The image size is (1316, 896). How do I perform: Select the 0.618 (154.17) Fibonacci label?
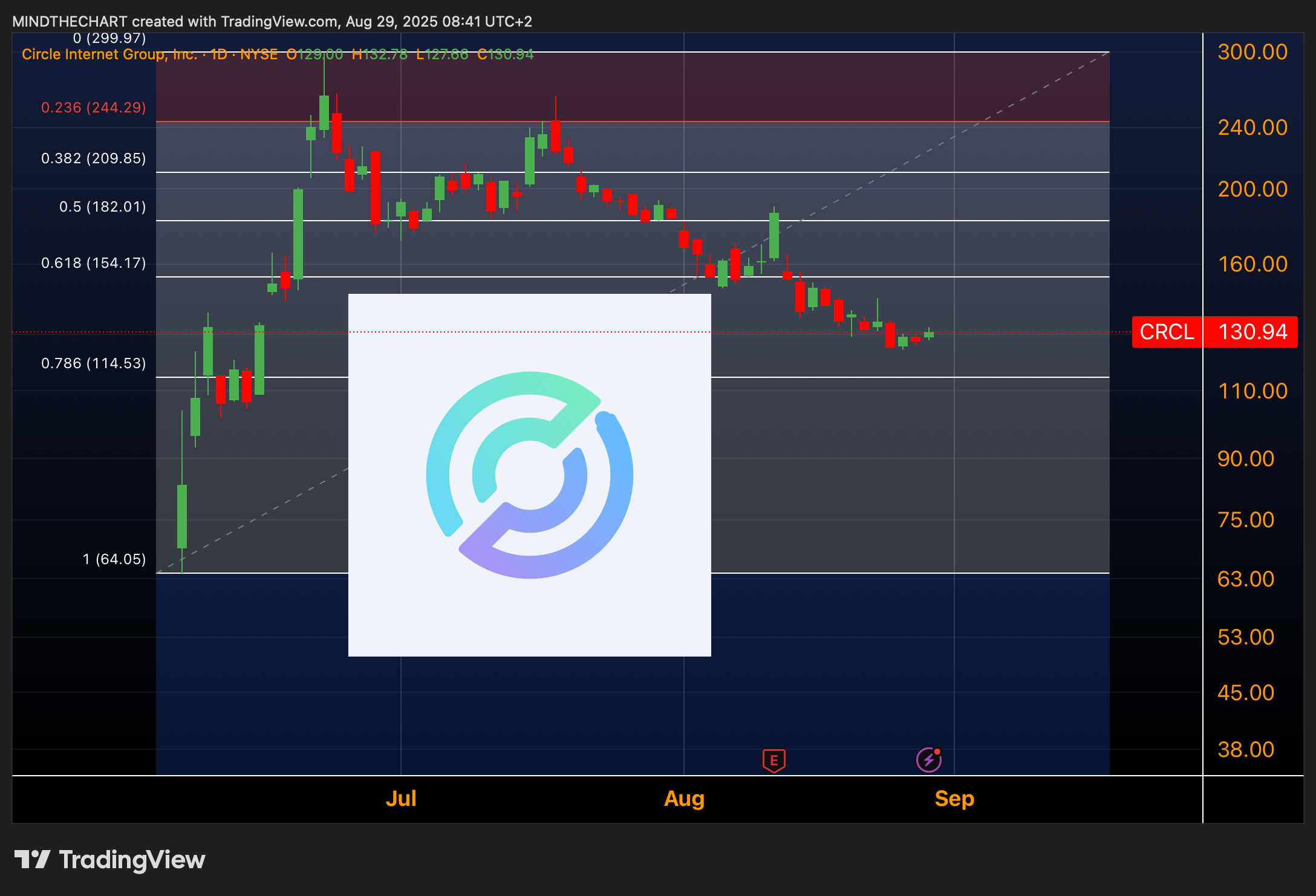coord(93,263)
